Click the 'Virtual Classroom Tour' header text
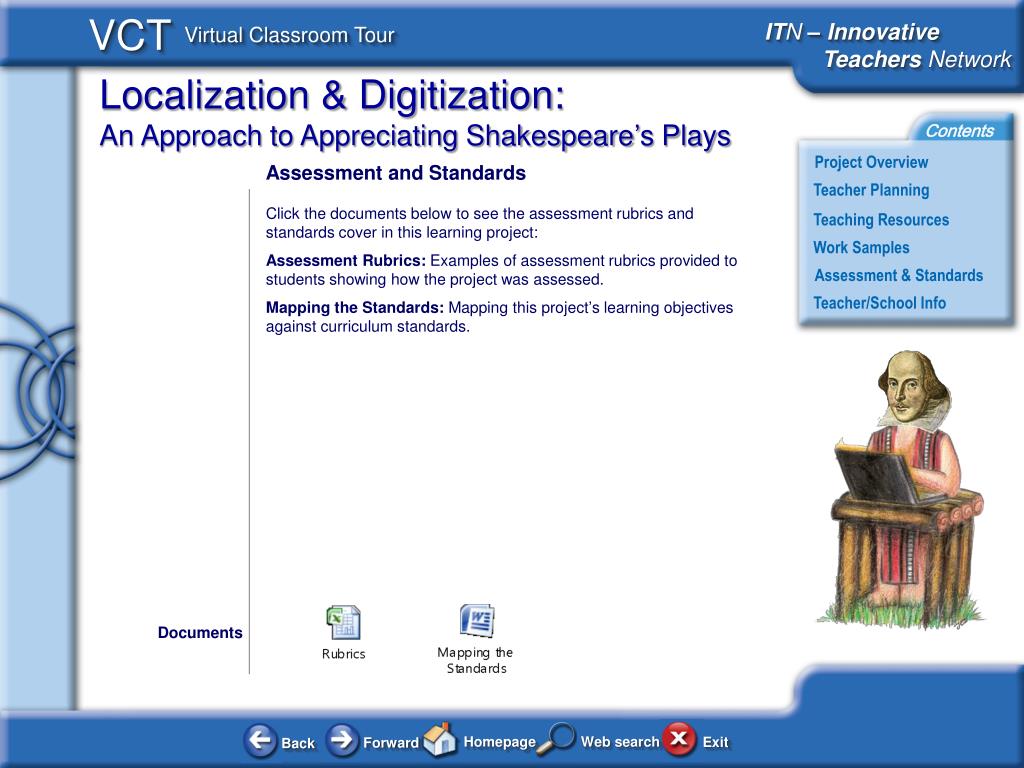 (x=289, y=35)
